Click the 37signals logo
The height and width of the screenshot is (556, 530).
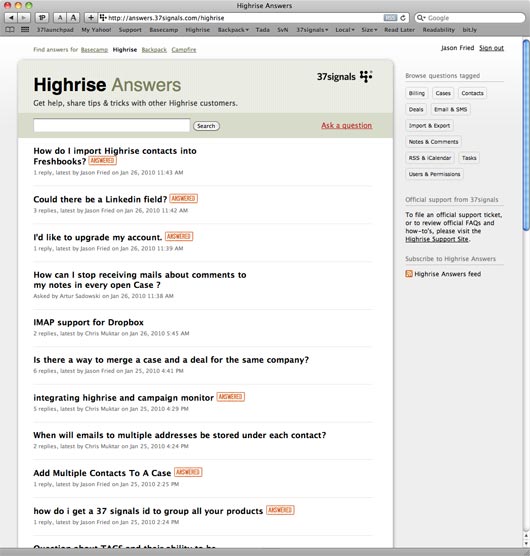coord(344,77)
